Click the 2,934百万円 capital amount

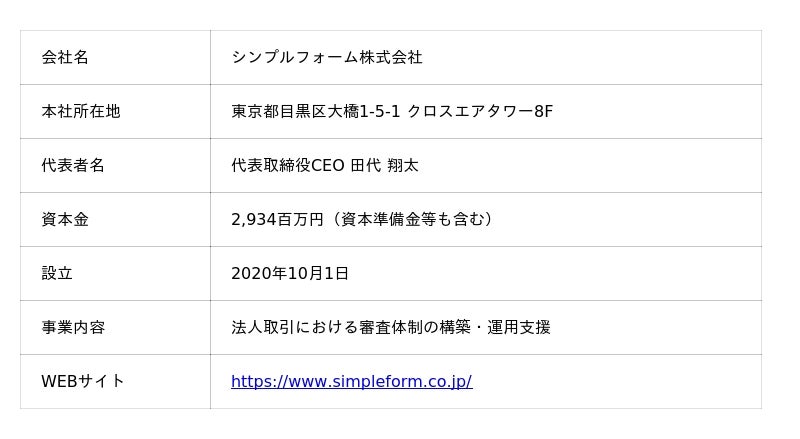[x=277, y=219]
